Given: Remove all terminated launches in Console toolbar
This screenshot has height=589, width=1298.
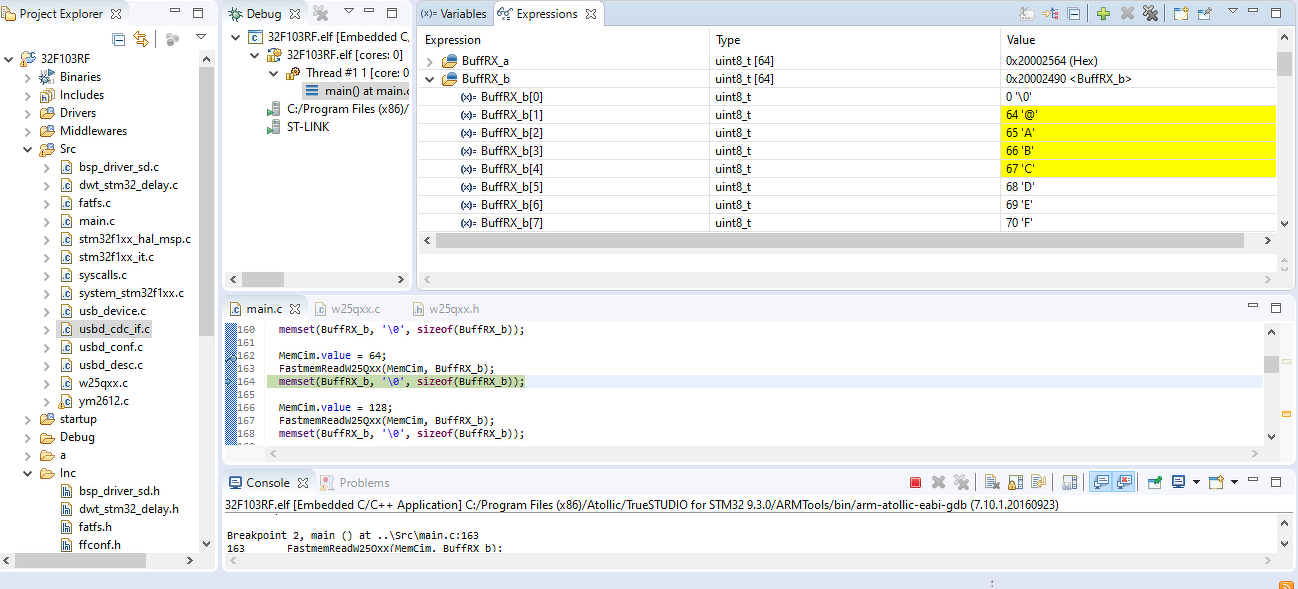Looking at the screenshot, I should coord(962,482).
